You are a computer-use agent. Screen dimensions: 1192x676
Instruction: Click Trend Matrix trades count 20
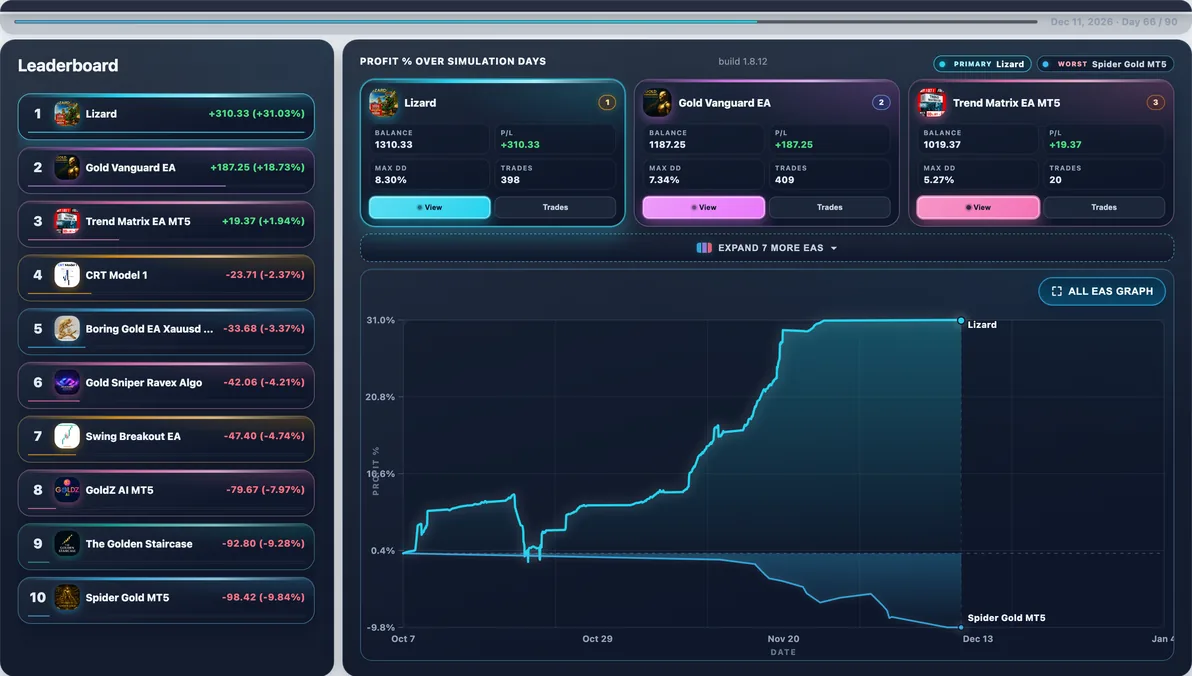click(1055, 180)
